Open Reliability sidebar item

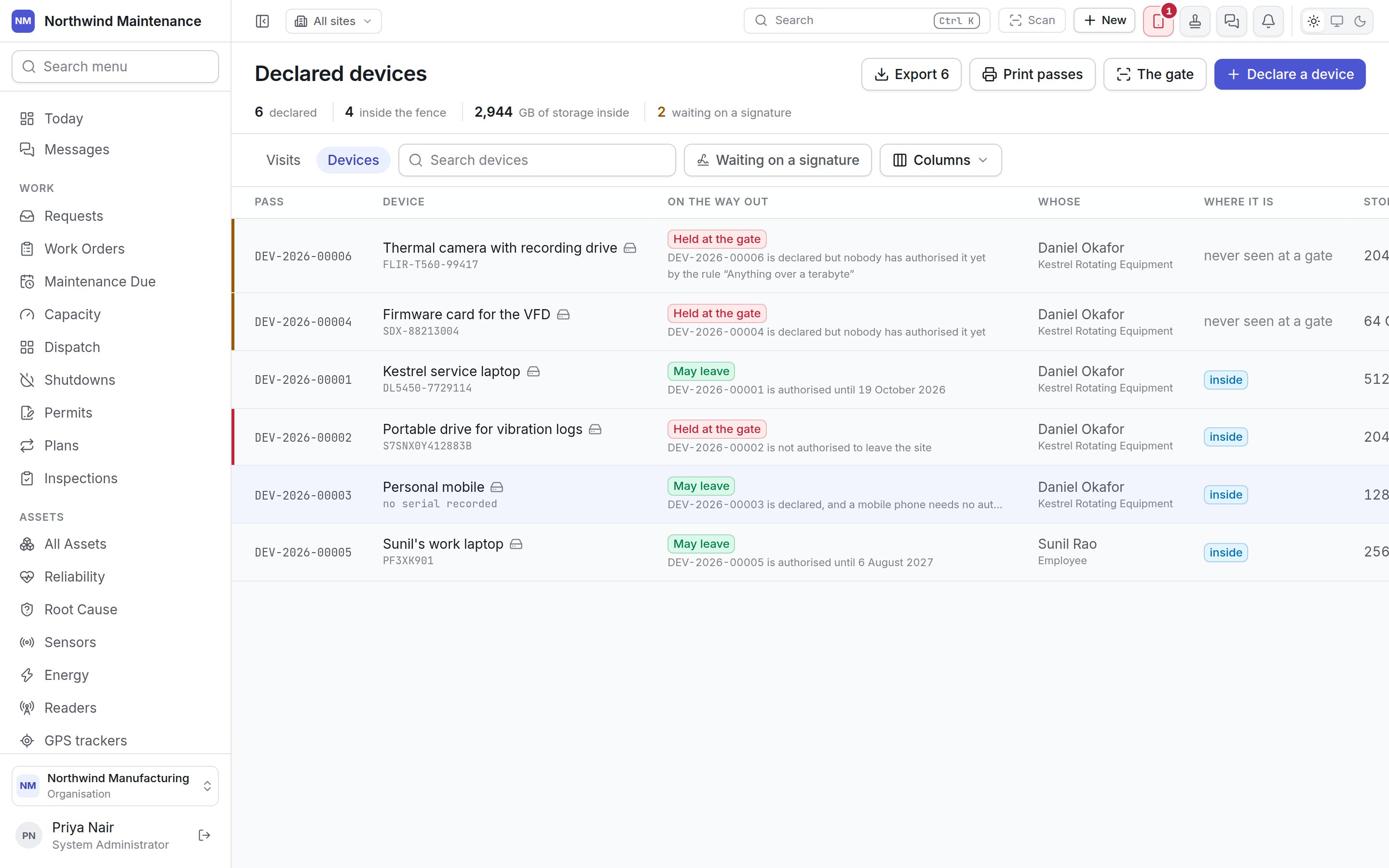click(x=115, y=577)
